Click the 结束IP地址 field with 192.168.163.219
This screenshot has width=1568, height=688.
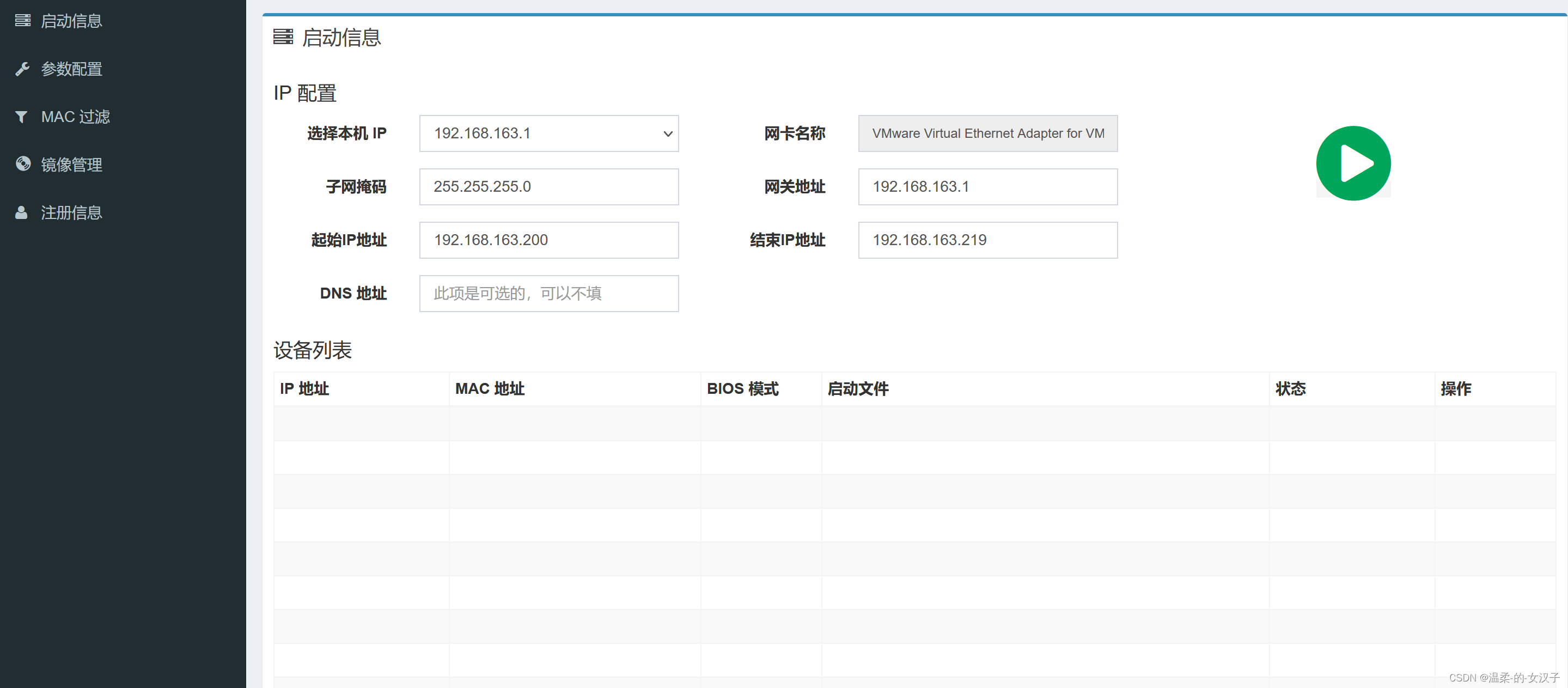coord(987,240)
